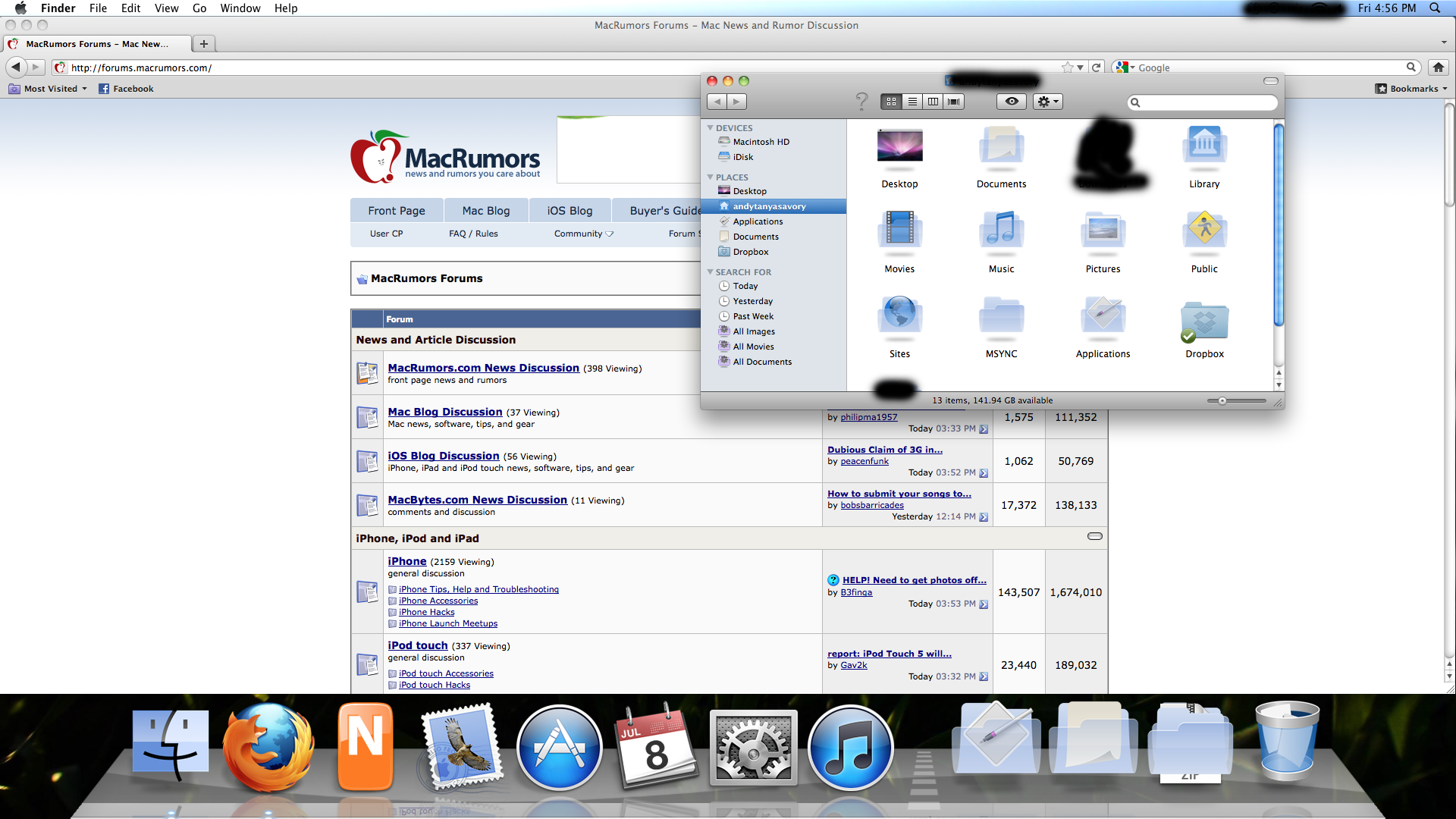The height and width of the screenshot is (819, 1456).
Task: Open the Finder action gear dropdown
Action: click(1047, 102)
